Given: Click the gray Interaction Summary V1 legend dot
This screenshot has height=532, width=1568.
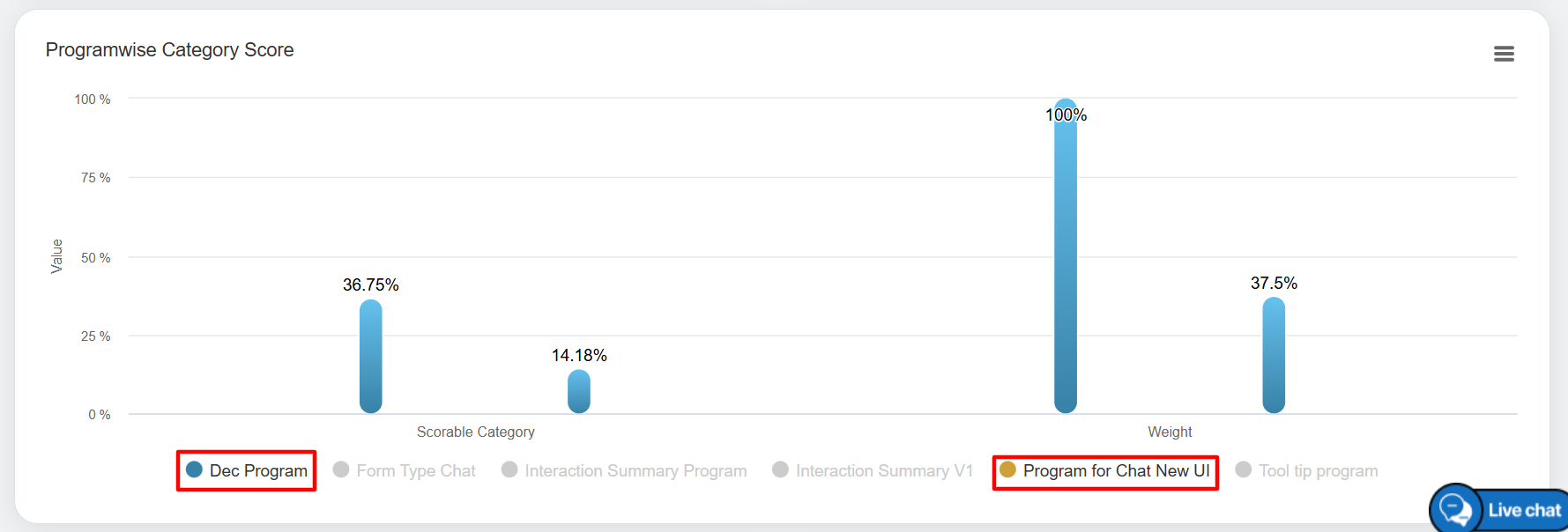Looking at the screenshot, I should [x=780, y=469].
